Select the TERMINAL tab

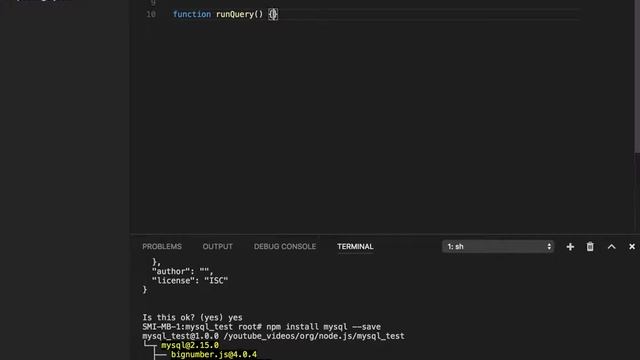pyautogui.click(x=355, y=247)
